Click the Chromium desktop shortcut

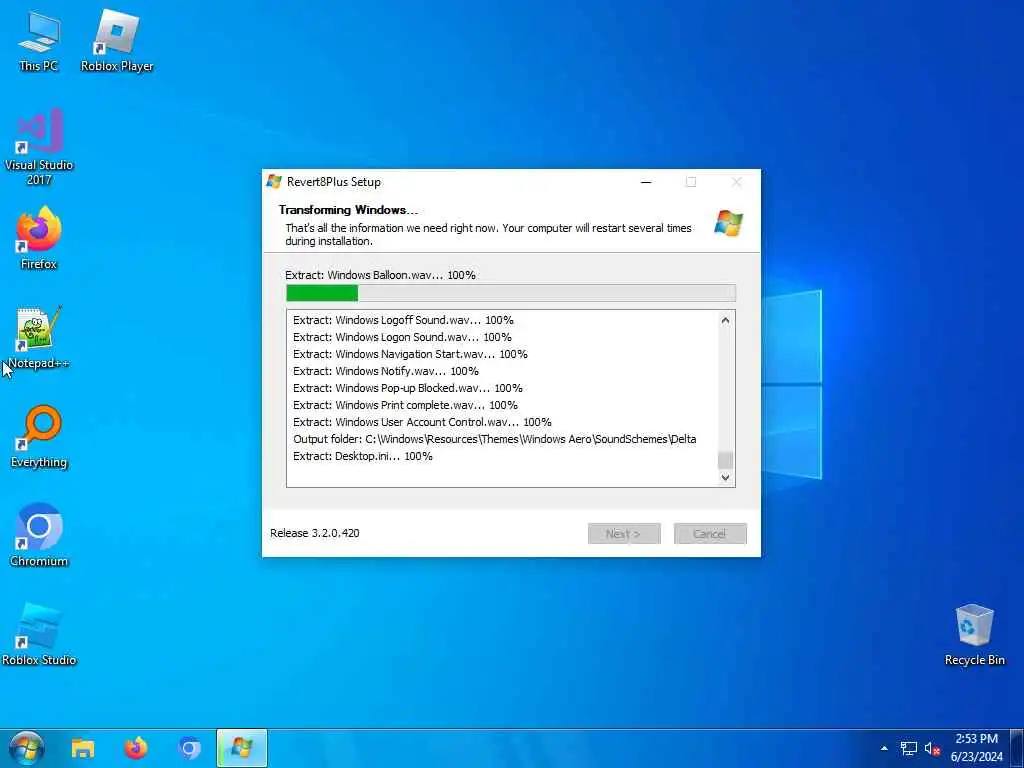pos(39,536)
